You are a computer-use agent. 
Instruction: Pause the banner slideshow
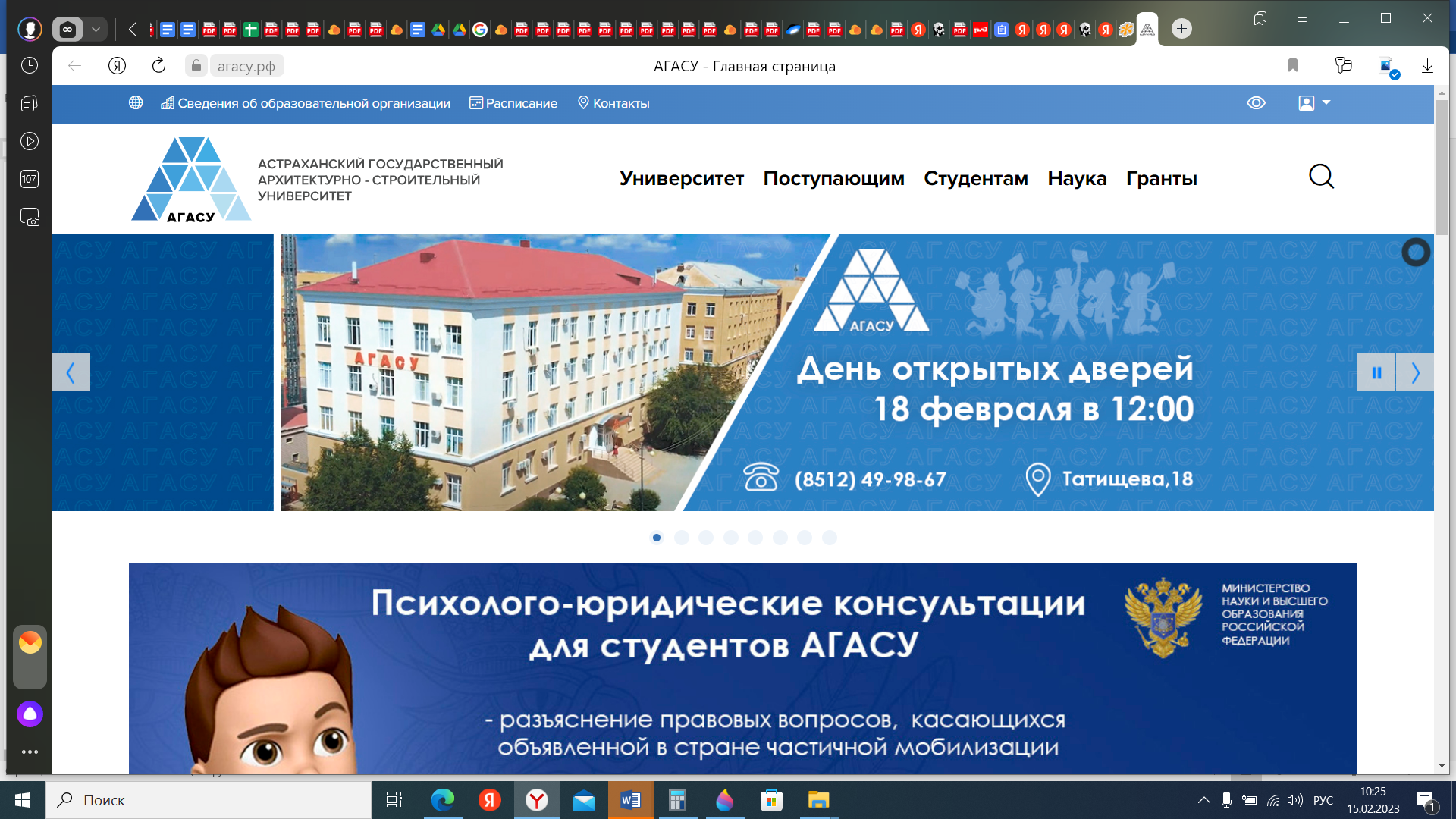click(1376, 372)
